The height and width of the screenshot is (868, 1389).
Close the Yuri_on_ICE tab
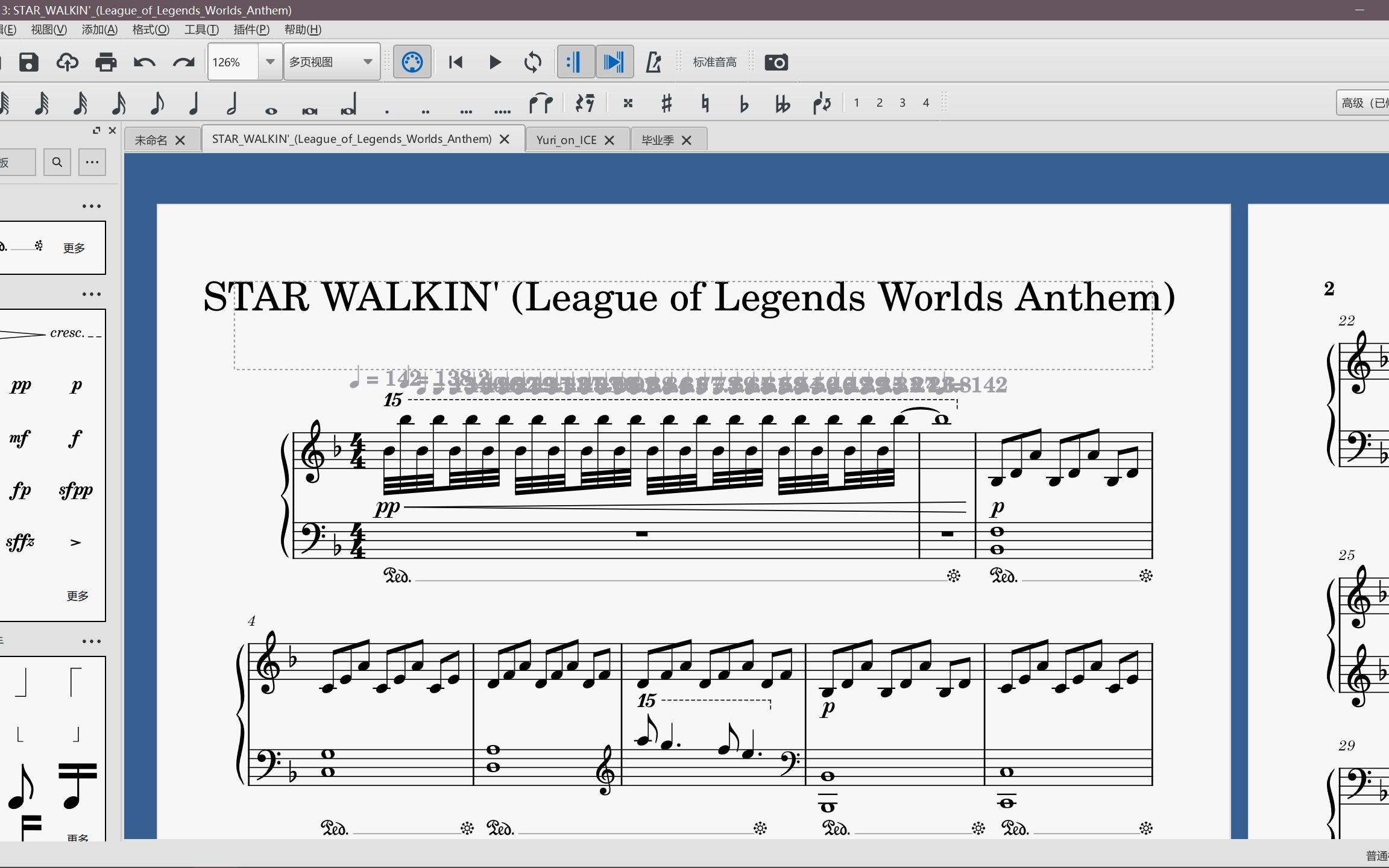tap(609, 140)
